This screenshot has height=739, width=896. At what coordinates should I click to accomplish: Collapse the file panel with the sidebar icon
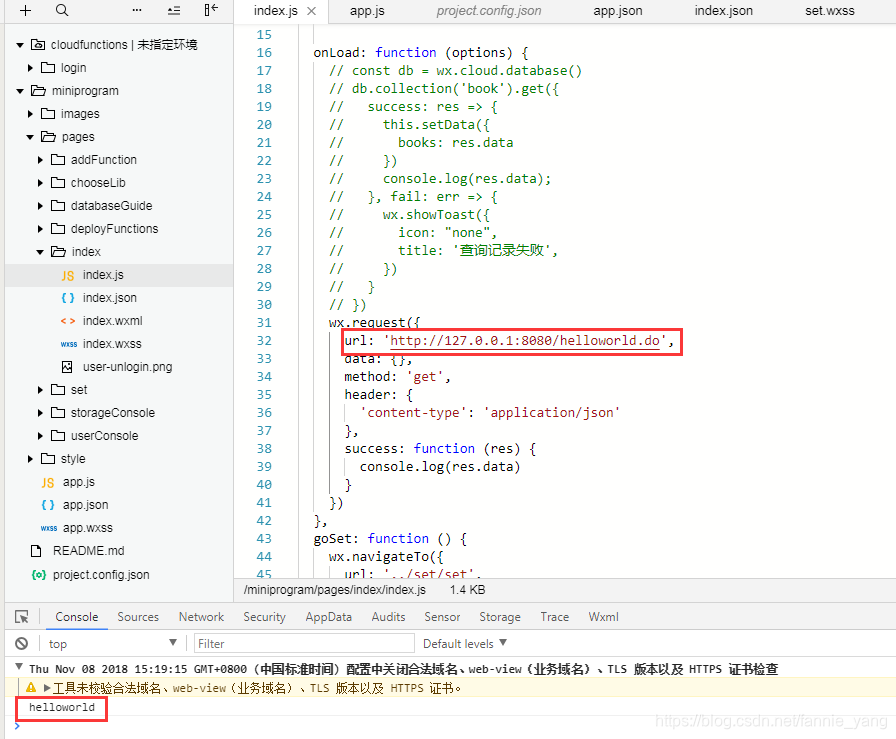pos(211,10)
